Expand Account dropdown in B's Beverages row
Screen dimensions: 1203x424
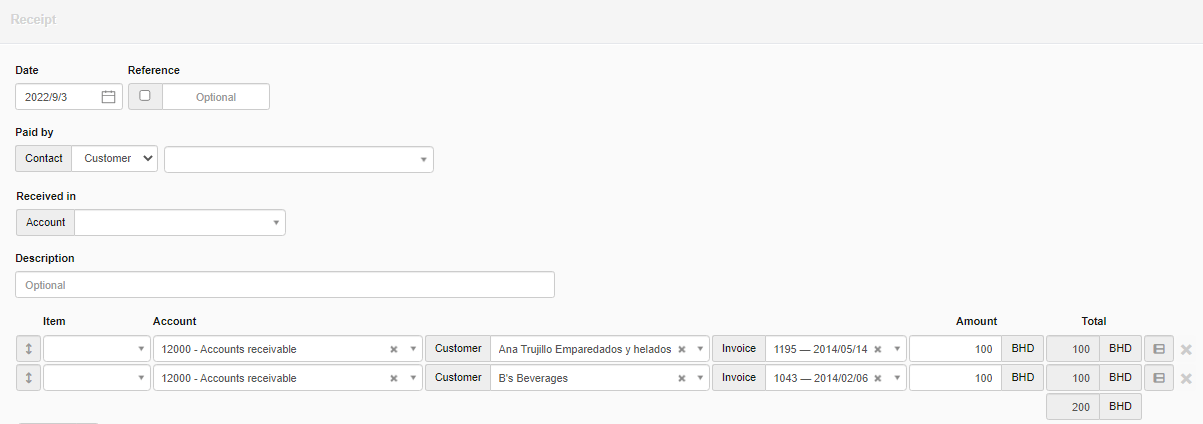point(413,378)
